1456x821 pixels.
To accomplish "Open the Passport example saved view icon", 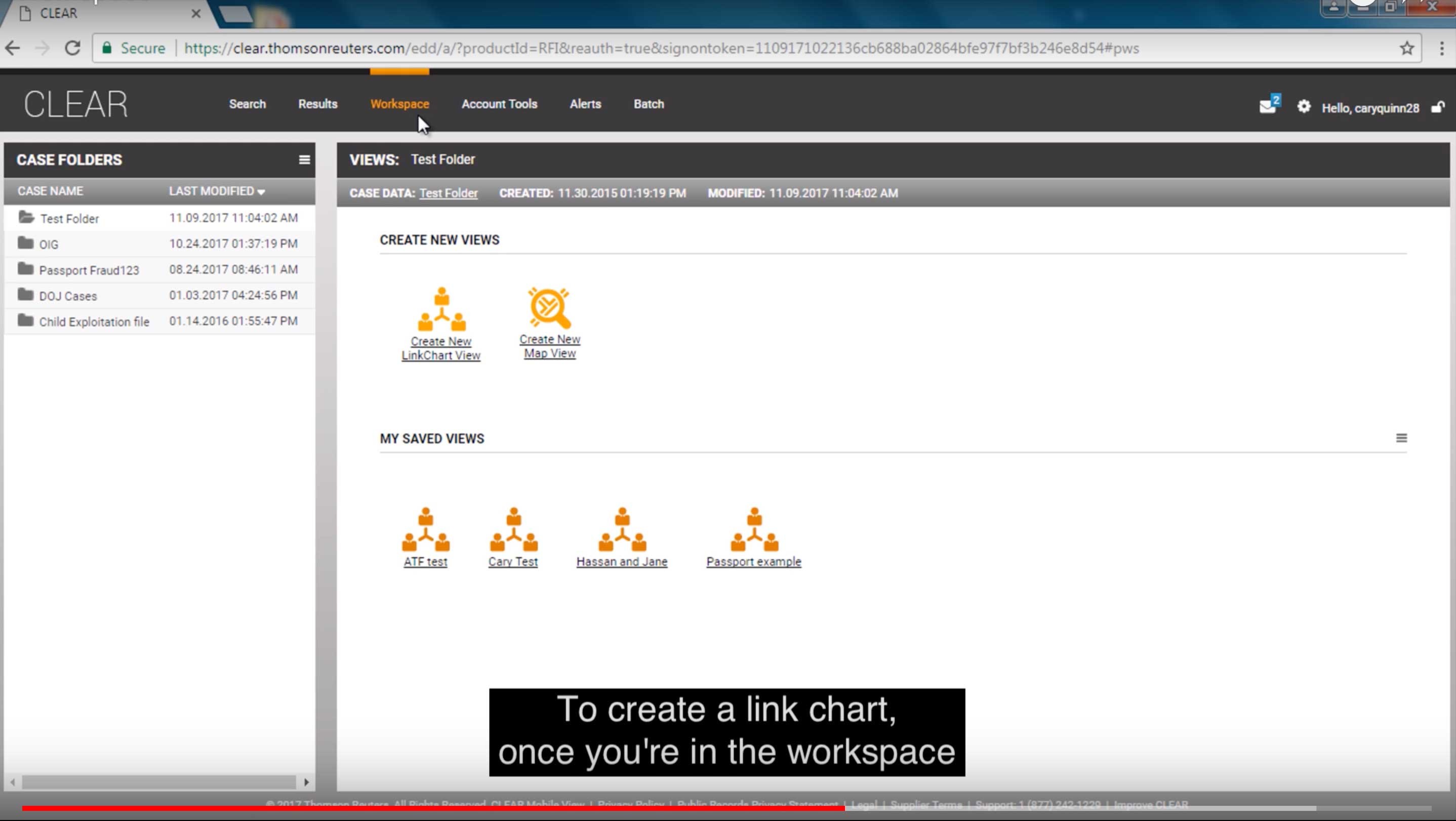I will pos(753,529).
